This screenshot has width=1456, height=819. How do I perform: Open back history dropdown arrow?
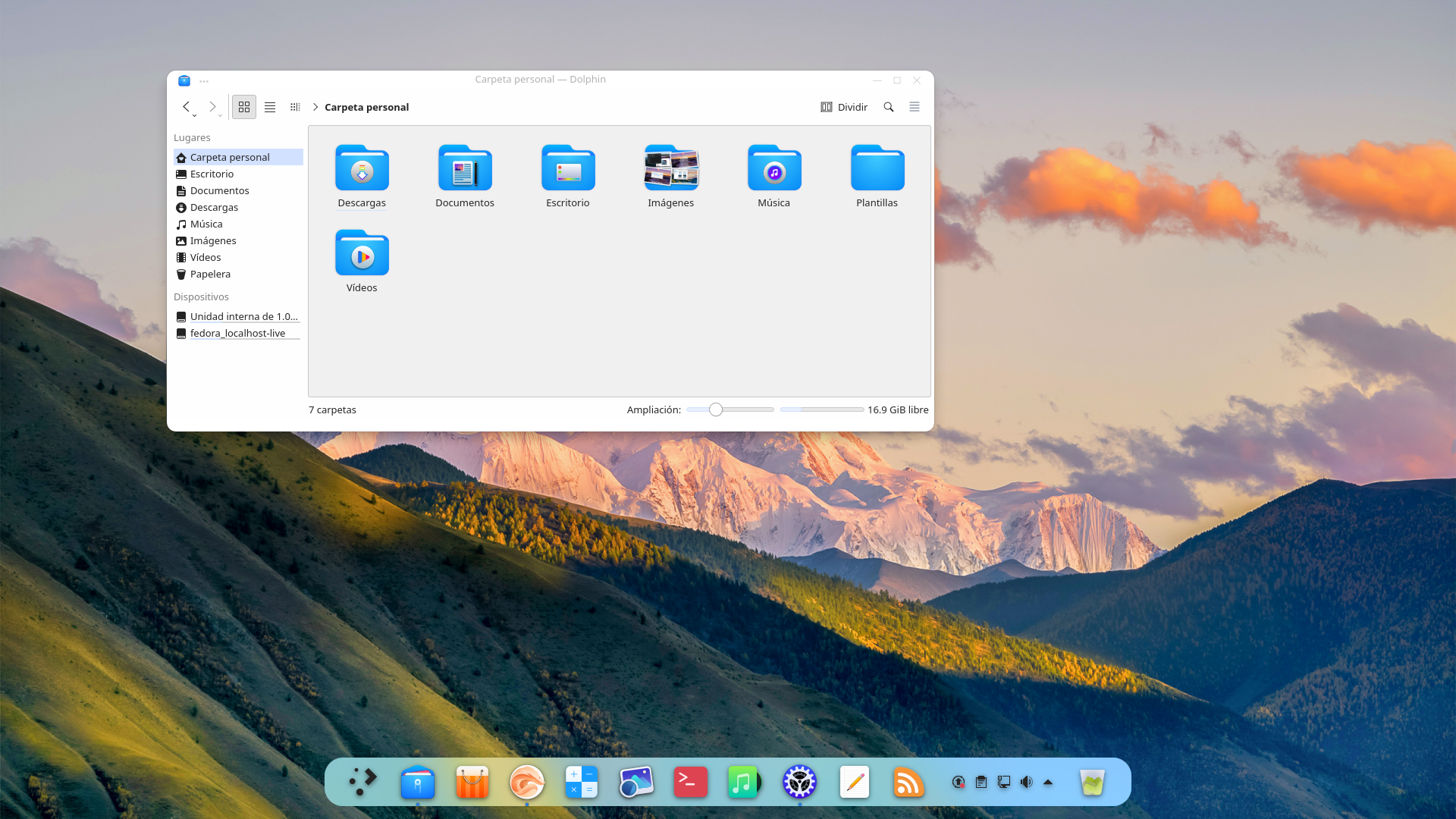pyautogui.click(x=195, y=115)
